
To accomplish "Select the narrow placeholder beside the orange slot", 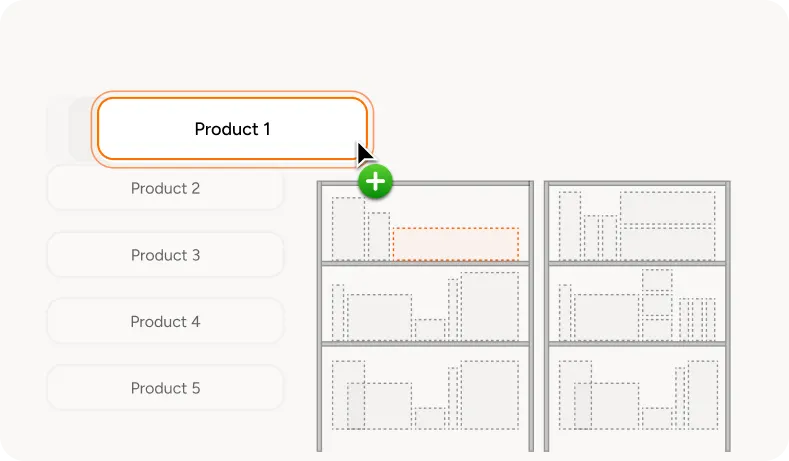I will (379, 236).
